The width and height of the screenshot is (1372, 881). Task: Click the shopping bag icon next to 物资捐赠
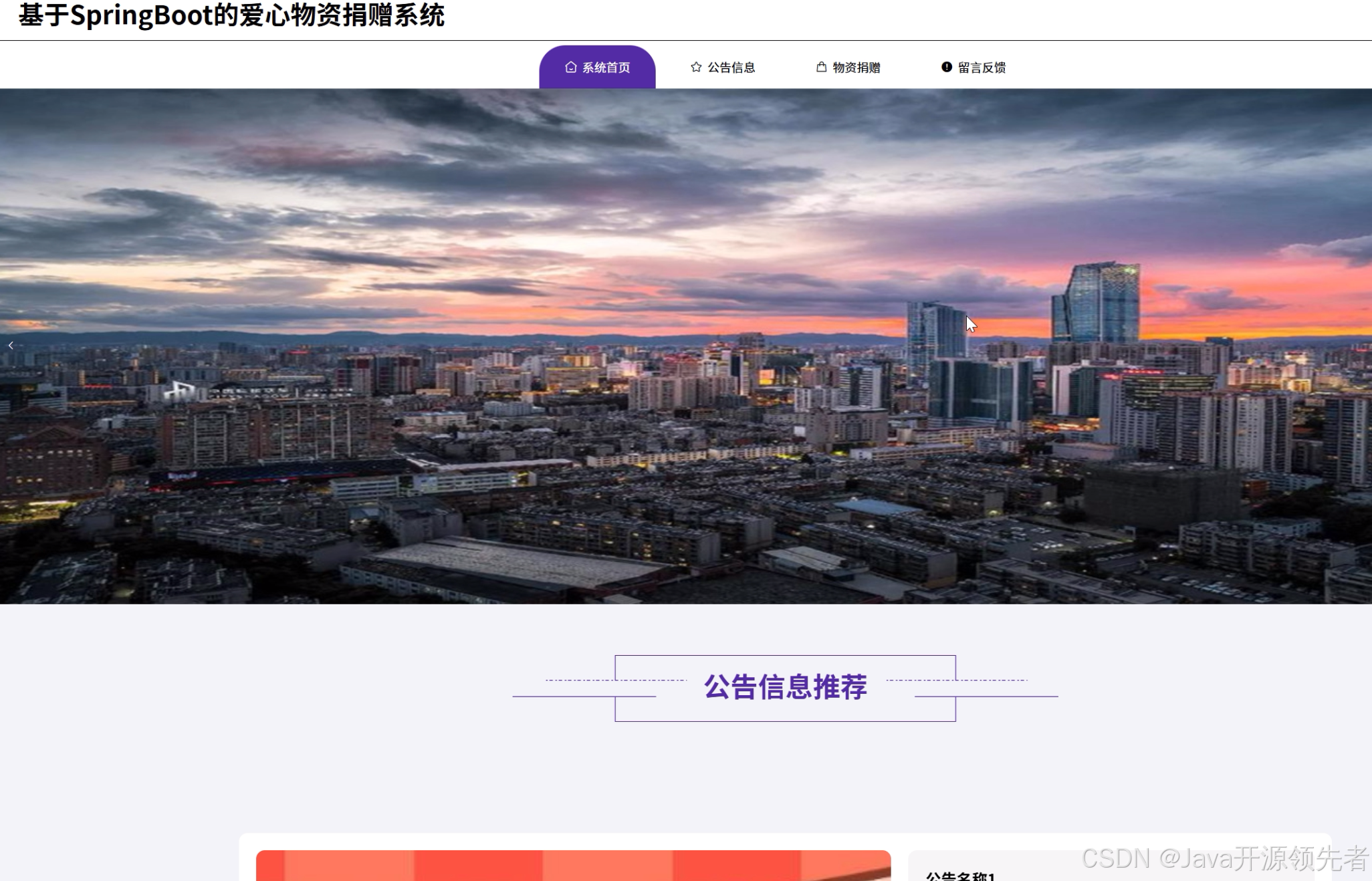[x=821, y=66]
